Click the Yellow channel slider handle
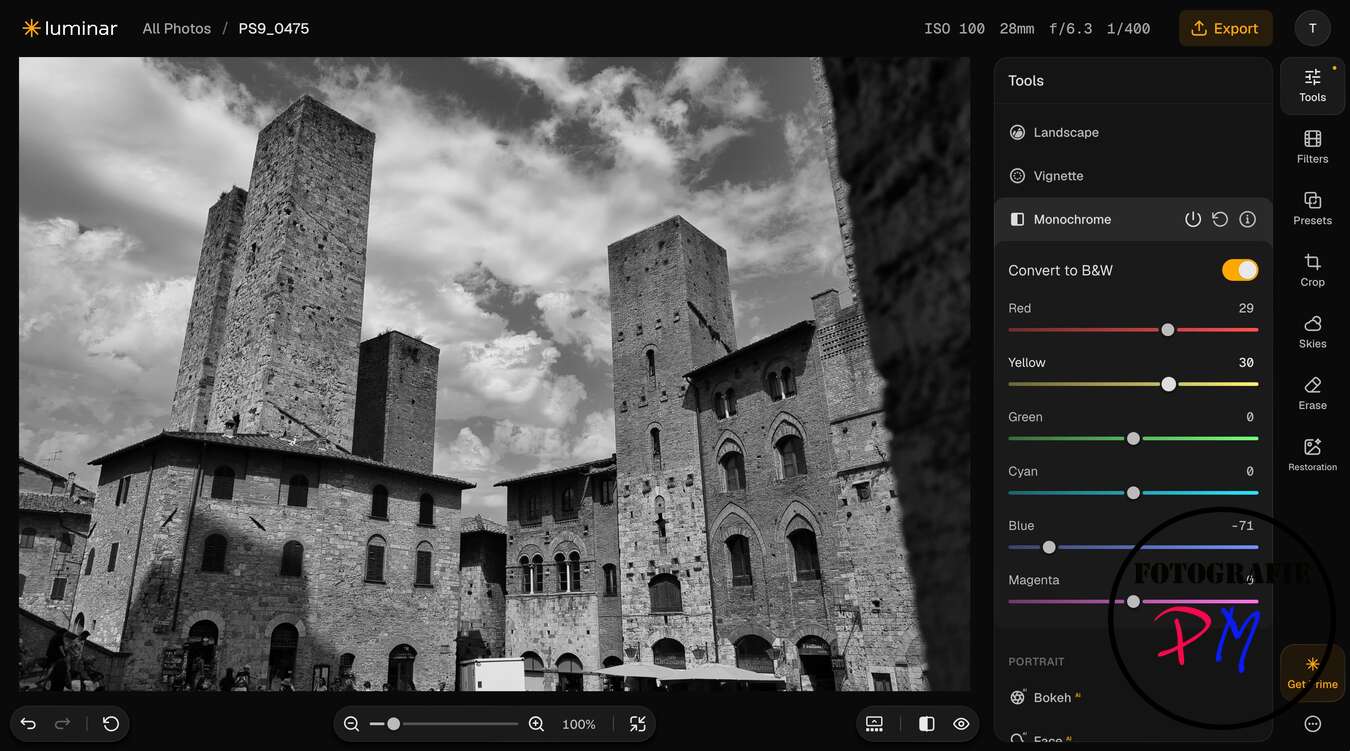Viewport: 1350px width, 751px height. click(x=1169, y=384)
